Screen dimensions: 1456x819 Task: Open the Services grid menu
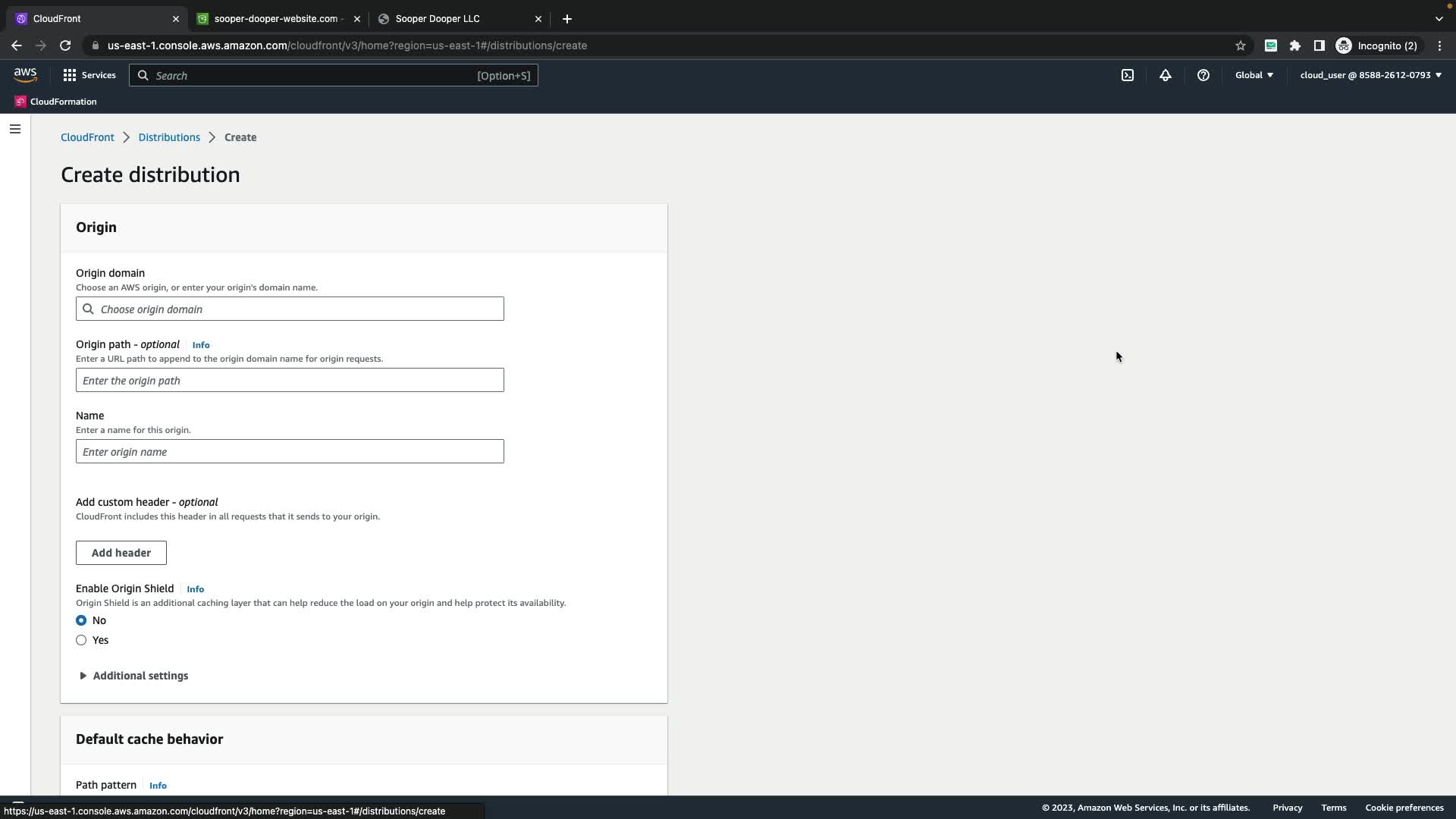(89, 75)
